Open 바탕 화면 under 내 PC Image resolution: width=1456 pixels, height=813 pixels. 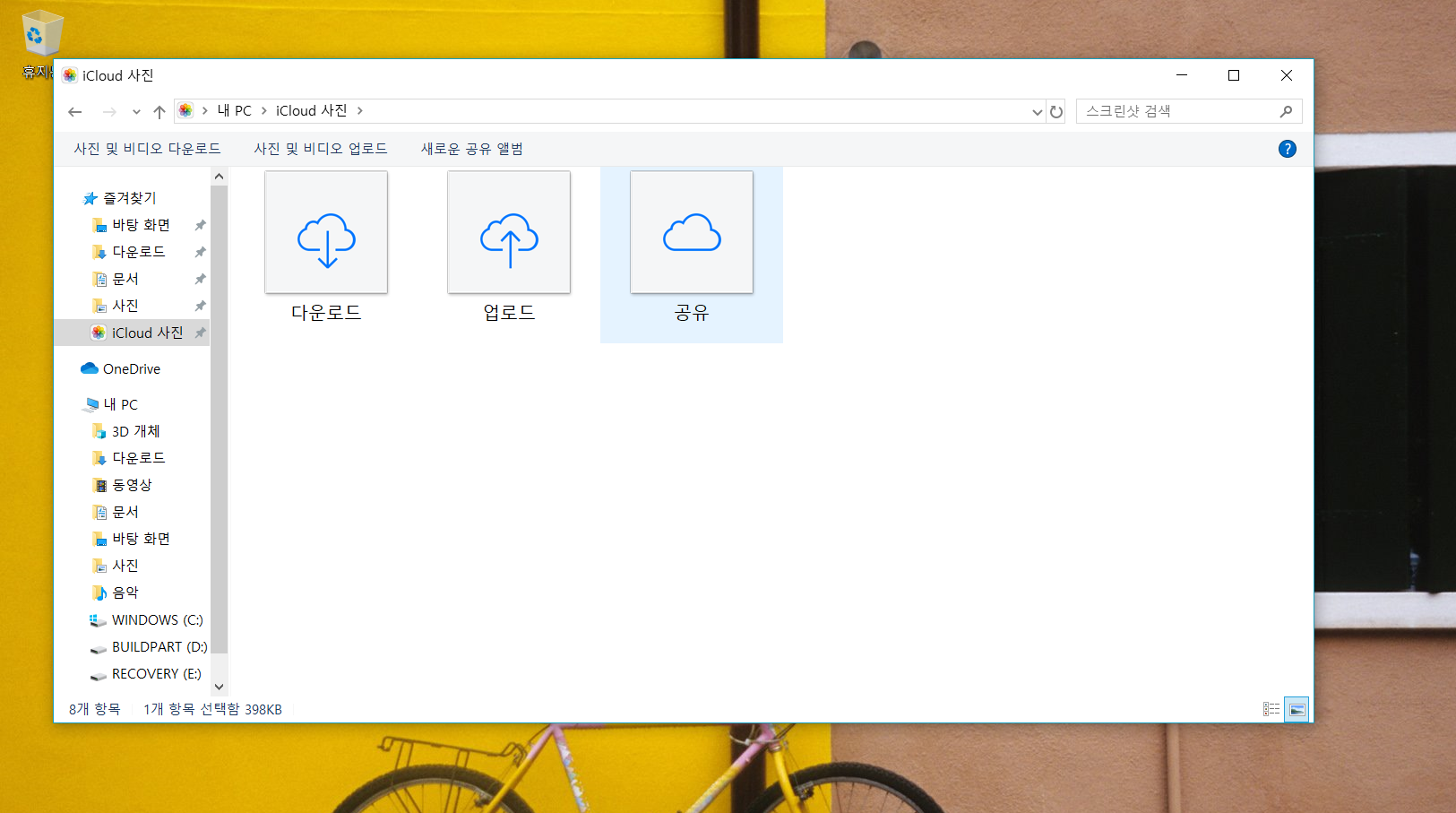click(x=141, y=539)
